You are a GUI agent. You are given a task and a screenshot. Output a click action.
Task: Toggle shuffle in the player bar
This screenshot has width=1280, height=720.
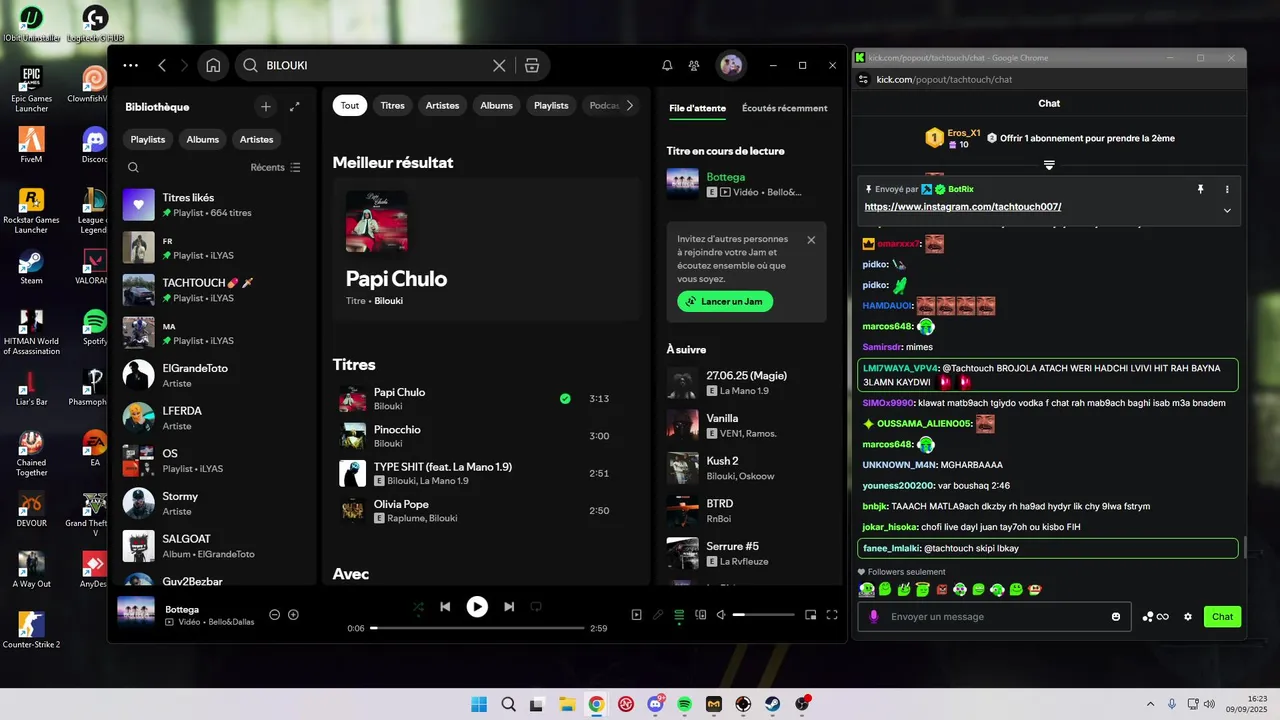(x=418, y=606)
